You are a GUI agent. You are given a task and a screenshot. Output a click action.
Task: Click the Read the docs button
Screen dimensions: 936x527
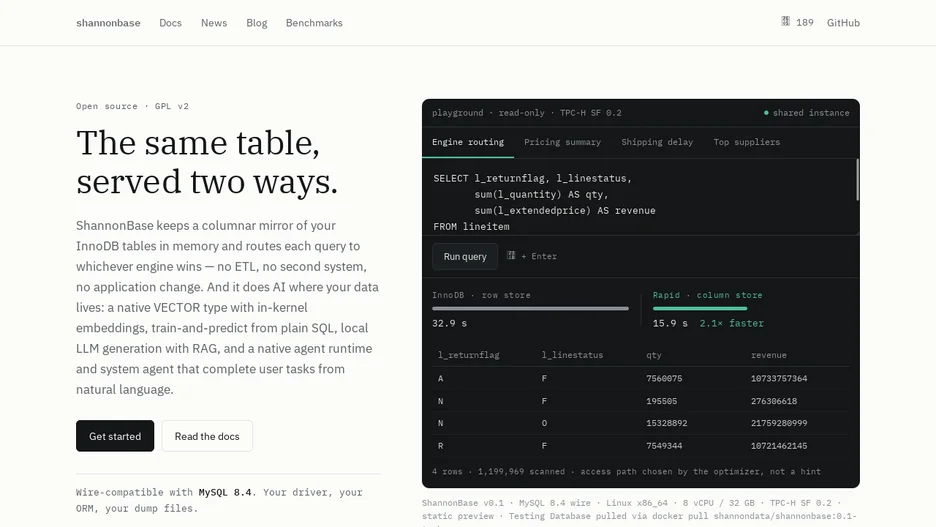tap(207, 436)
